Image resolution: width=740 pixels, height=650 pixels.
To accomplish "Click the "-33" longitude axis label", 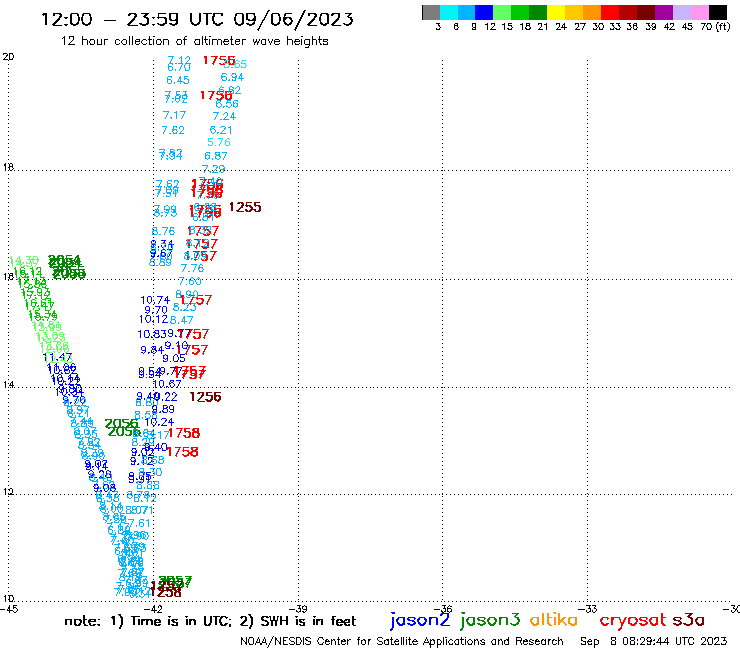I will tap(588, 609).
